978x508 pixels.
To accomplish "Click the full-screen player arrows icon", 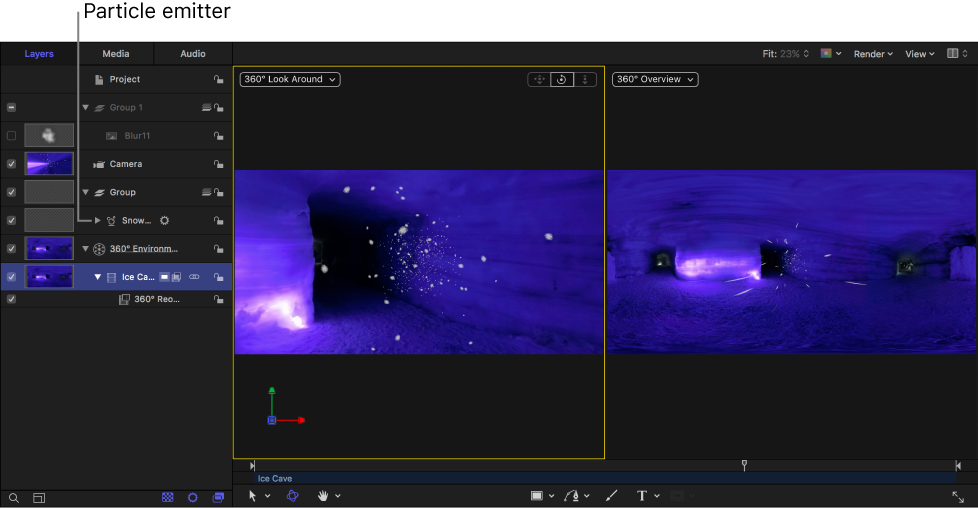I will click(958, 497).
